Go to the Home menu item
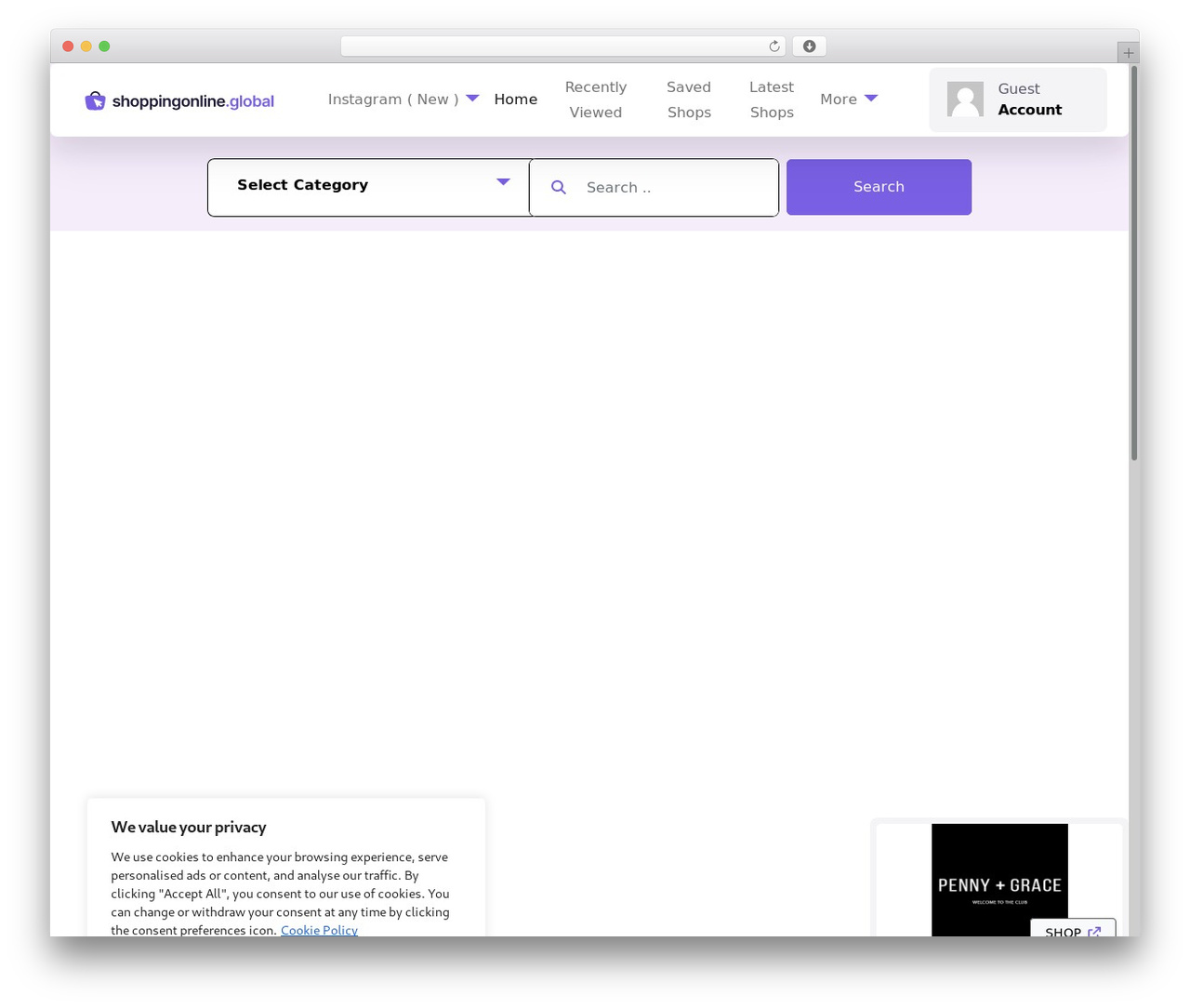The width and height of the screenshot is (1190, 1008). click(516, 99)
